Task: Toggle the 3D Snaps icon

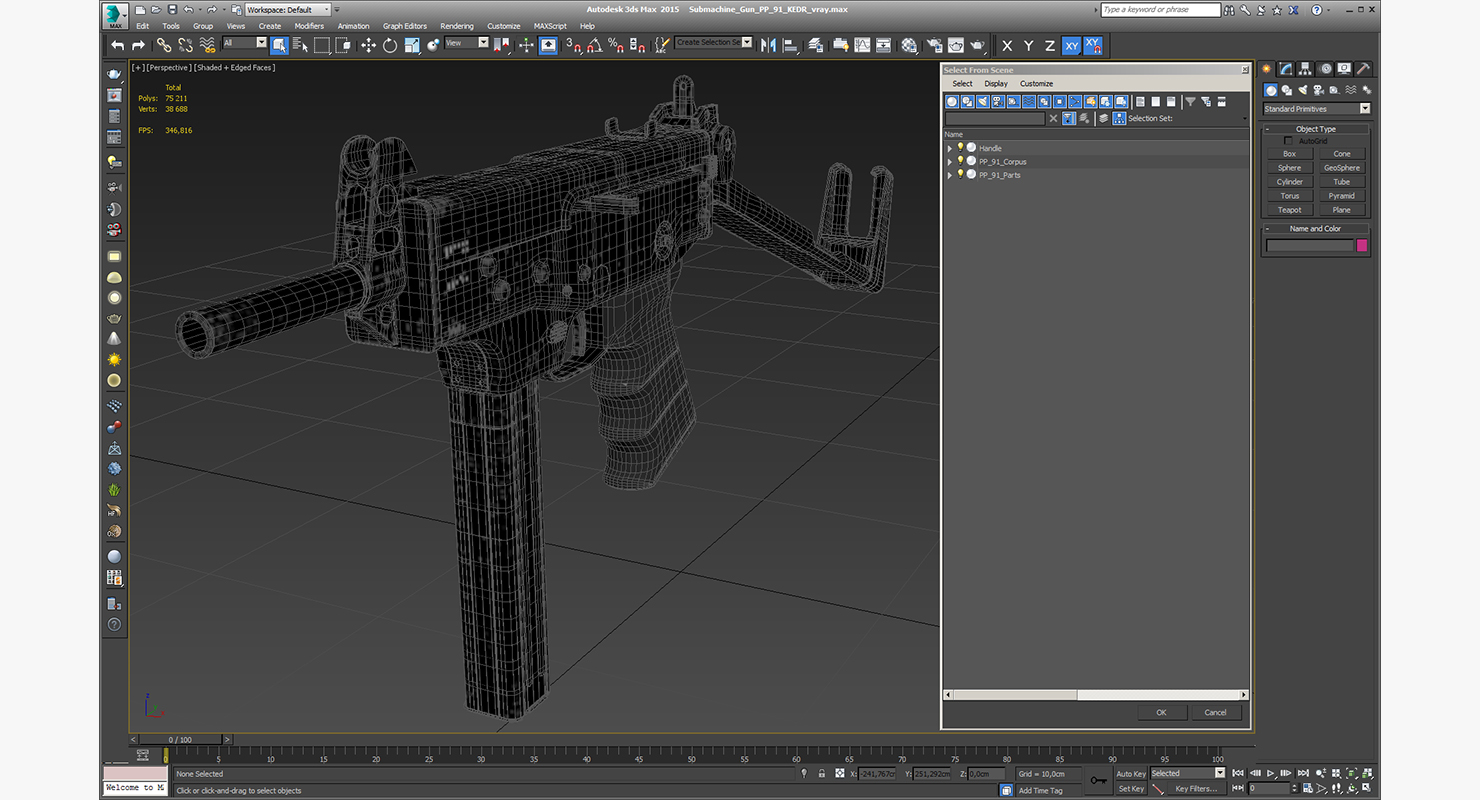Action: tap(573, 45)
